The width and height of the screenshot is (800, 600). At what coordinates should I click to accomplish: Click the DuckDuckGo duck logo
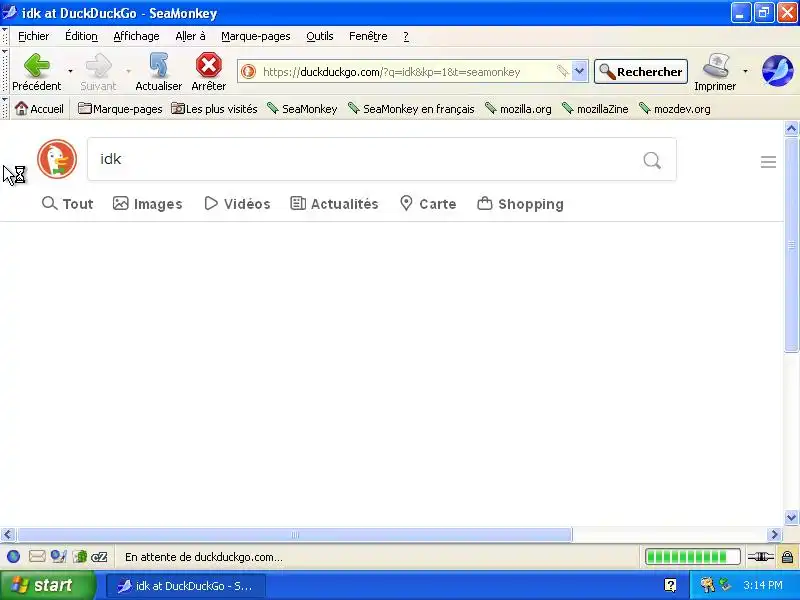57,159
